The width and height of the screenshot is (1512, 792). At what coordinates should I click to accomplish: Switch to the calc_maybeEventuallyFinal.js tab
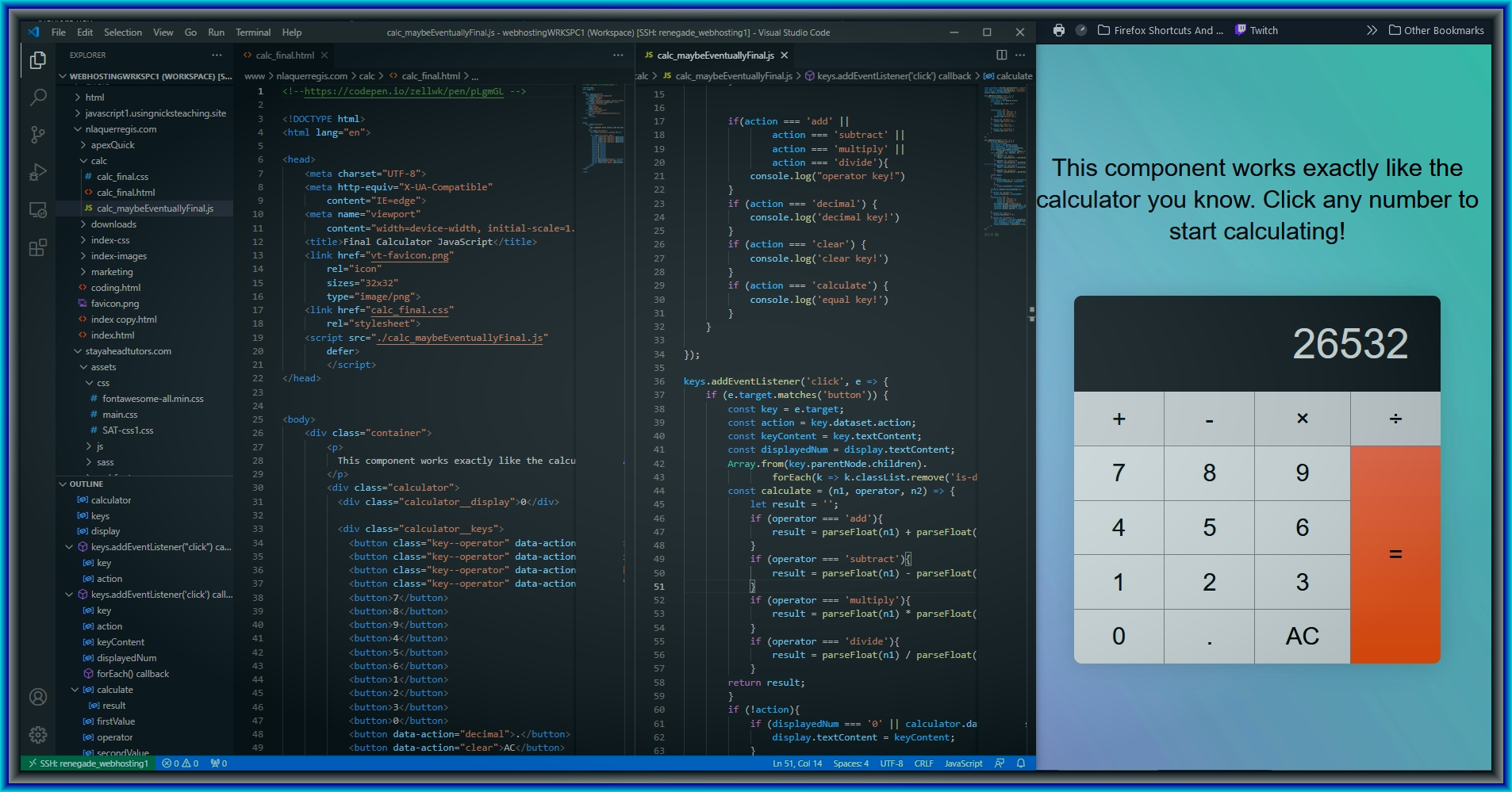[715, 55]
